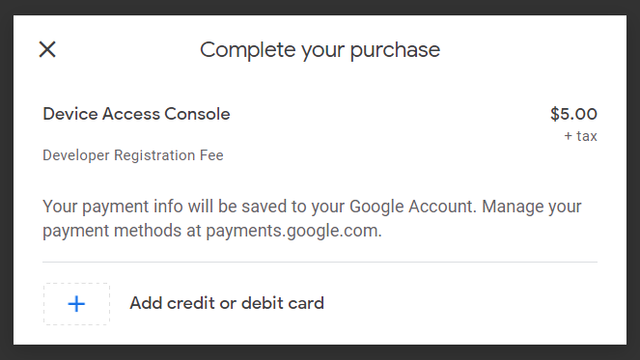Click the 'Manage your' sentence start
The image size is (640, 360).
[531, 207]
